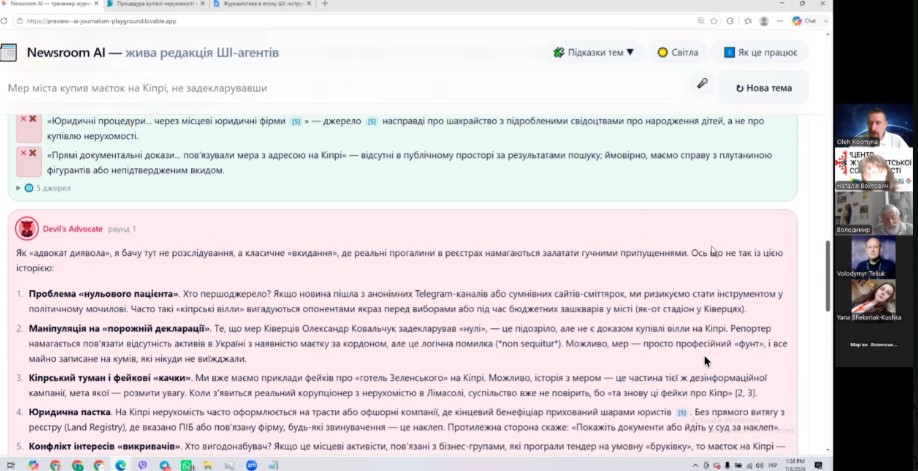Click the reload page icon in browser
The height and width of the screenshot is (471, 918).
[x=4, y=21]
